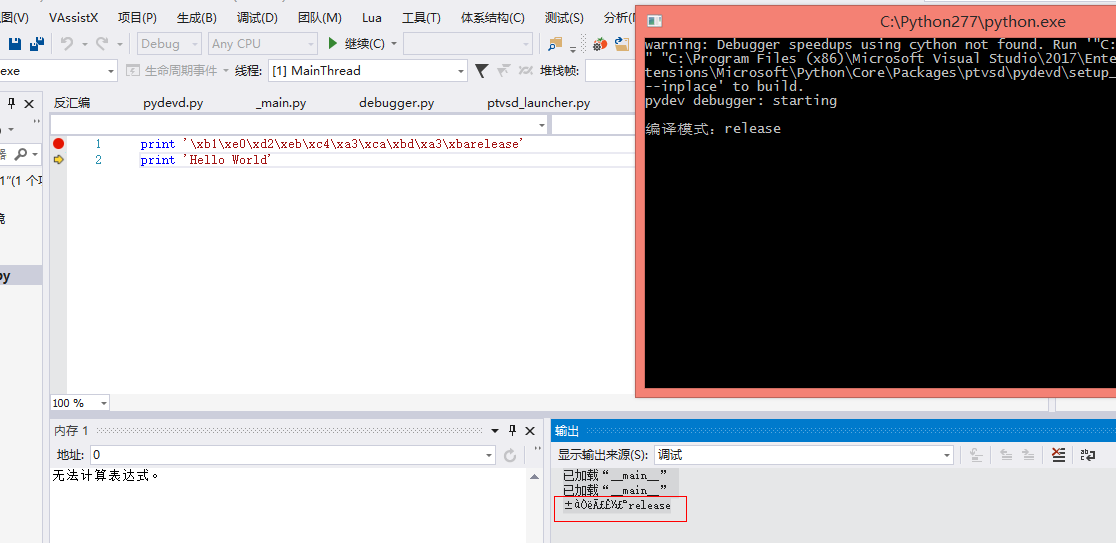Close the Memory 1 panel
This screenshot has width=1116, height=543.
[530, 431]
